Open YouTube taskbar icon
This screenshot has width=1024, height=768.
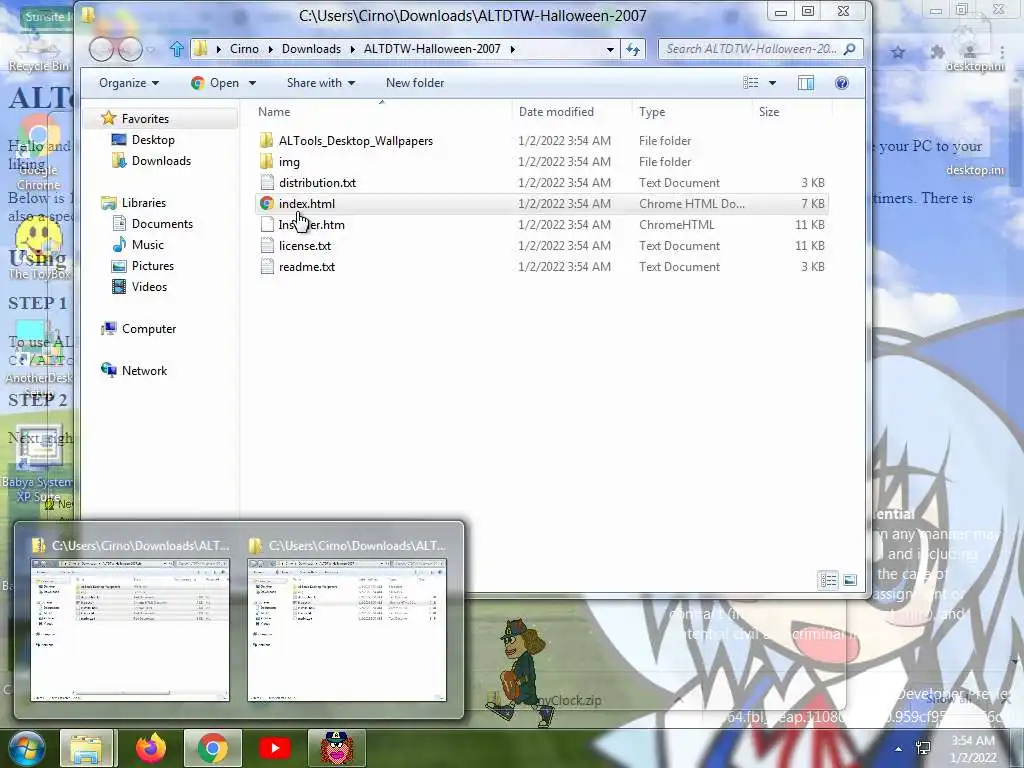coord(275,748)
